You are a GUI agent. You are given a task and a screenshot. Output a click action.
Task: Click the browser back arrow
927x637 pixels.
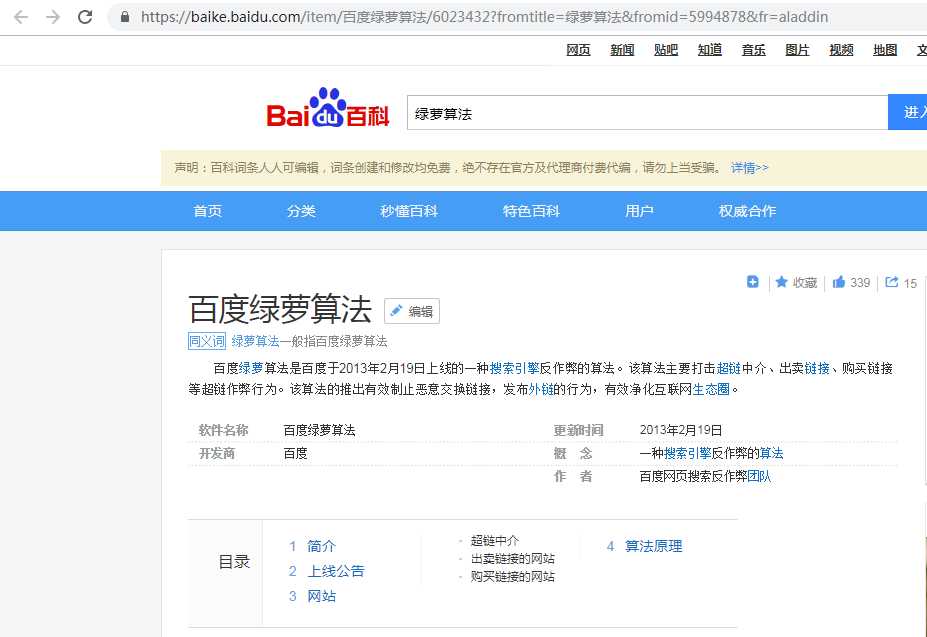(x=21, y=17)
